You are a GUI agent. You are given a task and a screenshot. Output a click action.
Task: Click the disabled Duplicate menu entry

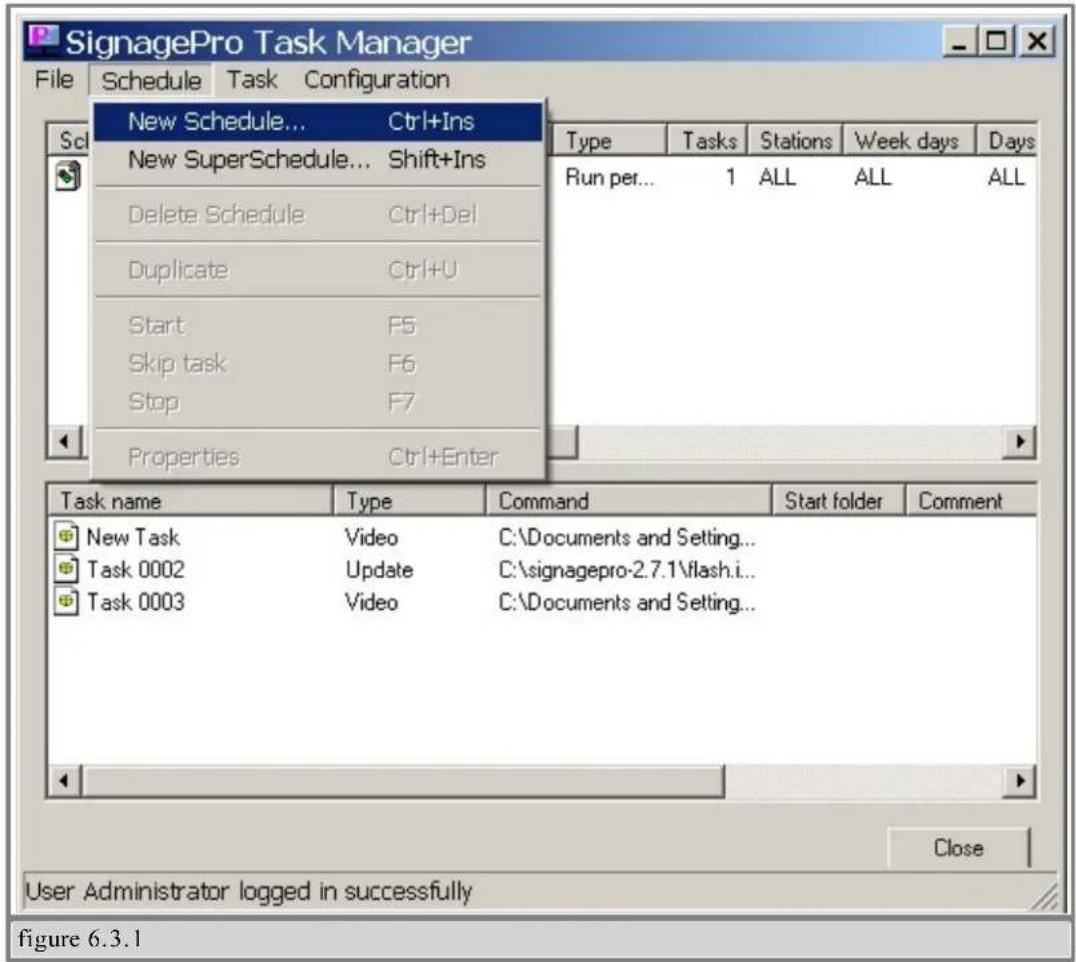[x=318, y=270]
